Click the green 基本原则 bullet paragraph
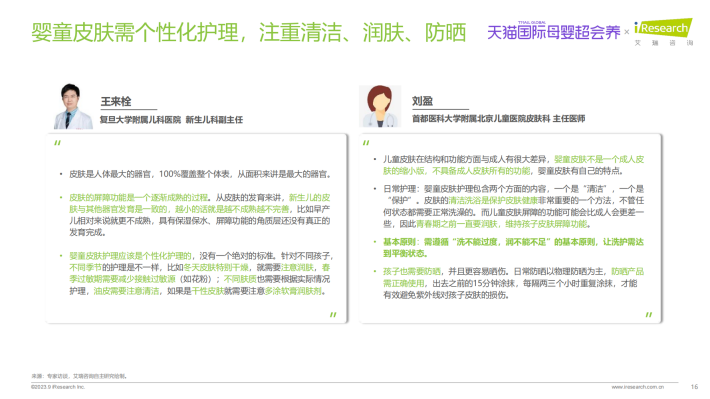The width and height of the screenshot is (710, 399). 513,248
